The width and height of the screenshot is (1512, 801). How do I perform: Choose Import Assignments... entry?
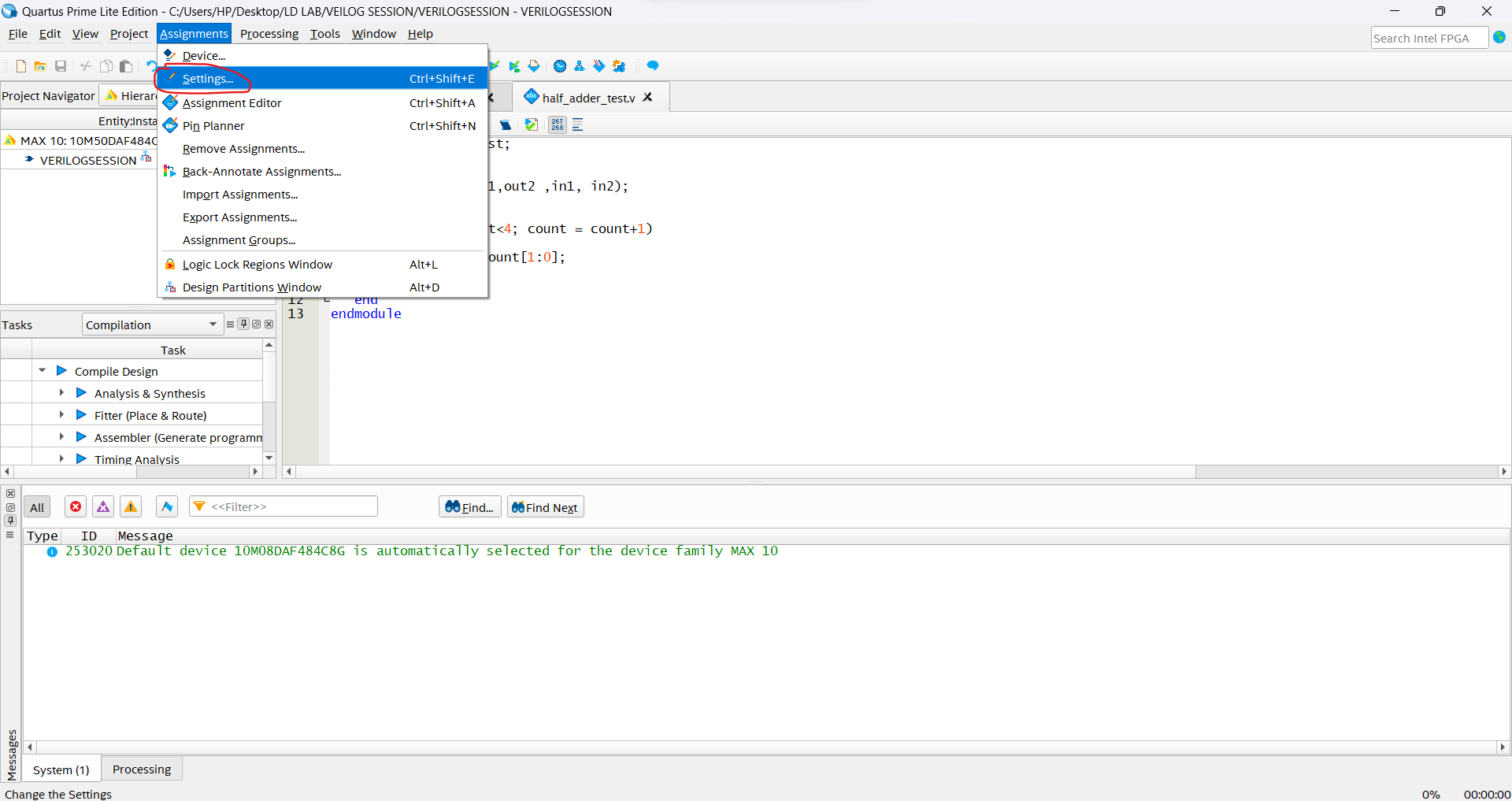click(x=323, y=194)
